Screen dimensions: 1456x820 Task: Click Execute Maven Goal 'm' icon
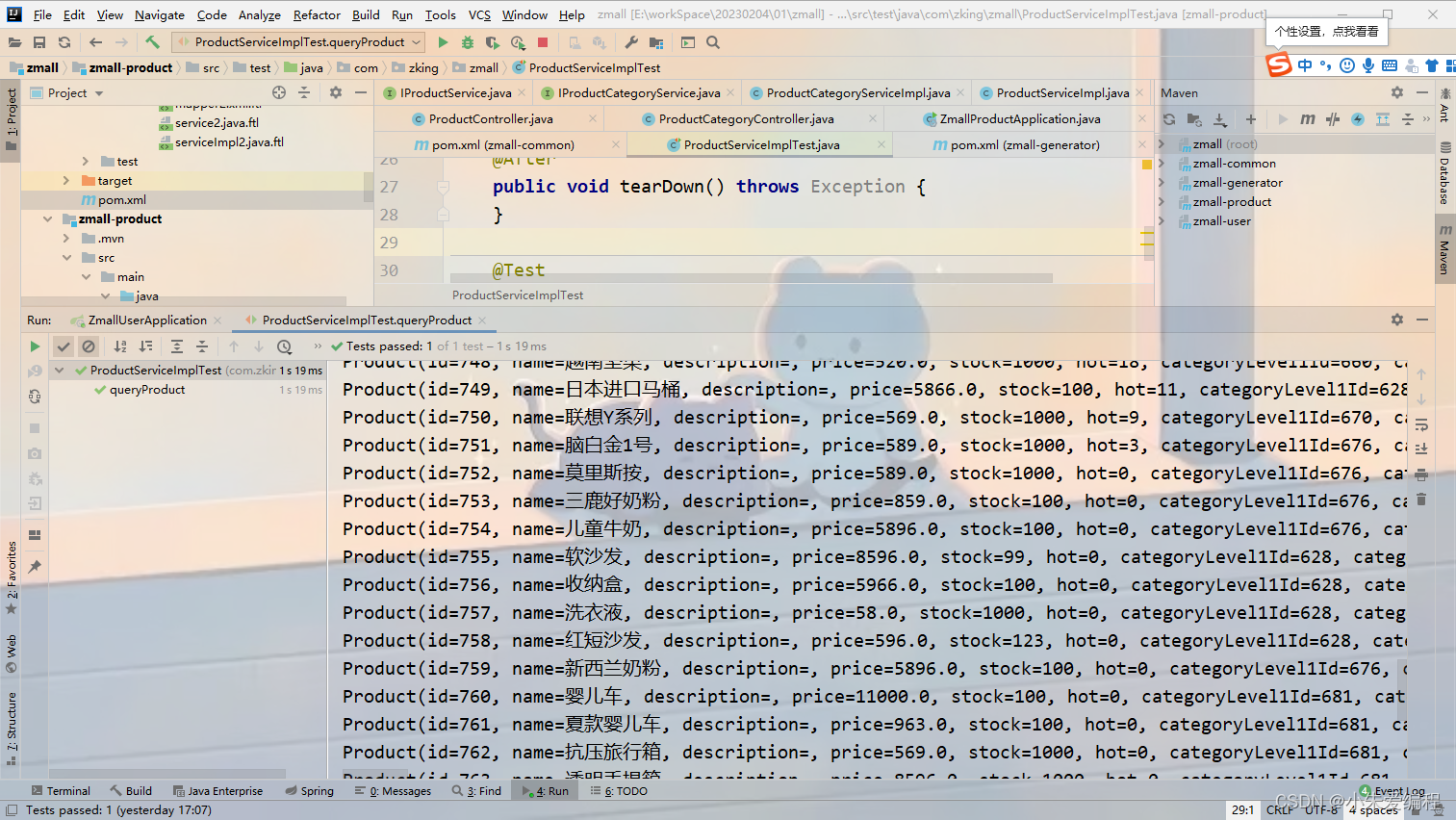click(1308, 119)
